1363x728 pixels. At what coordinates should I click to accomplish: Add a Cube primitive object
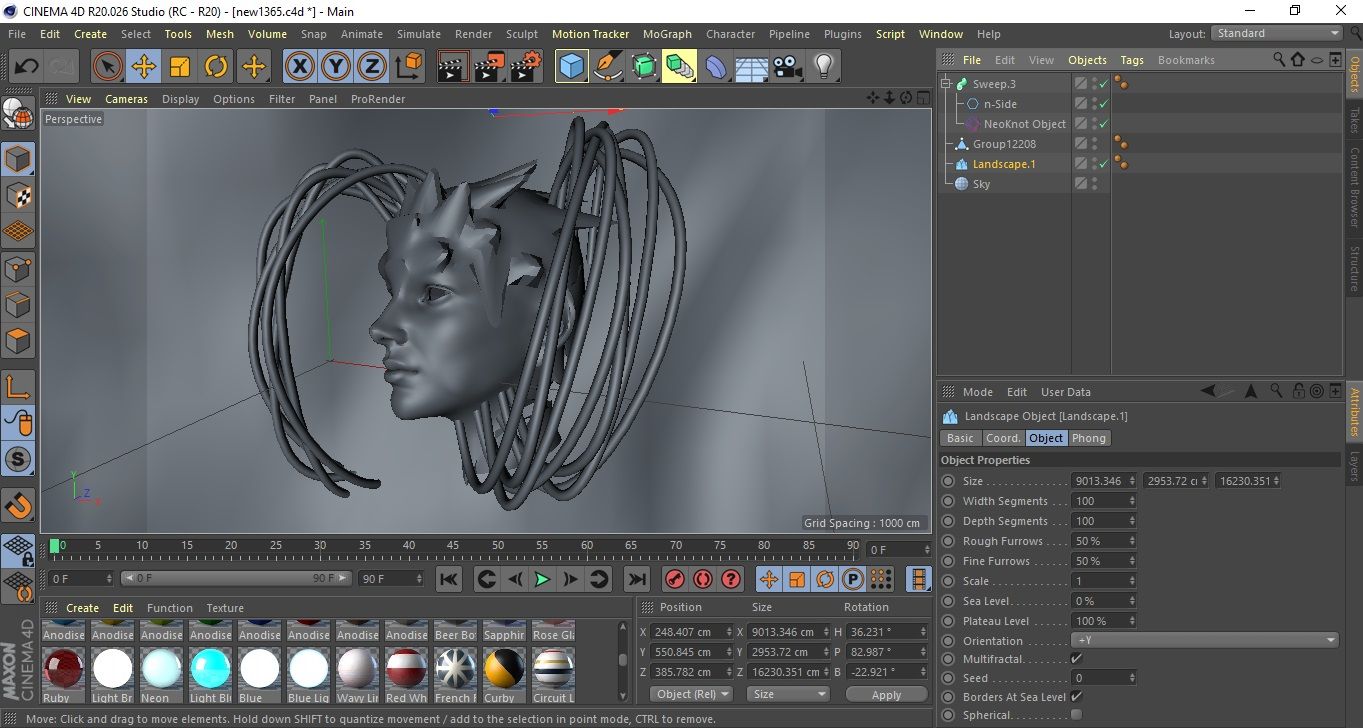point(572,67)
